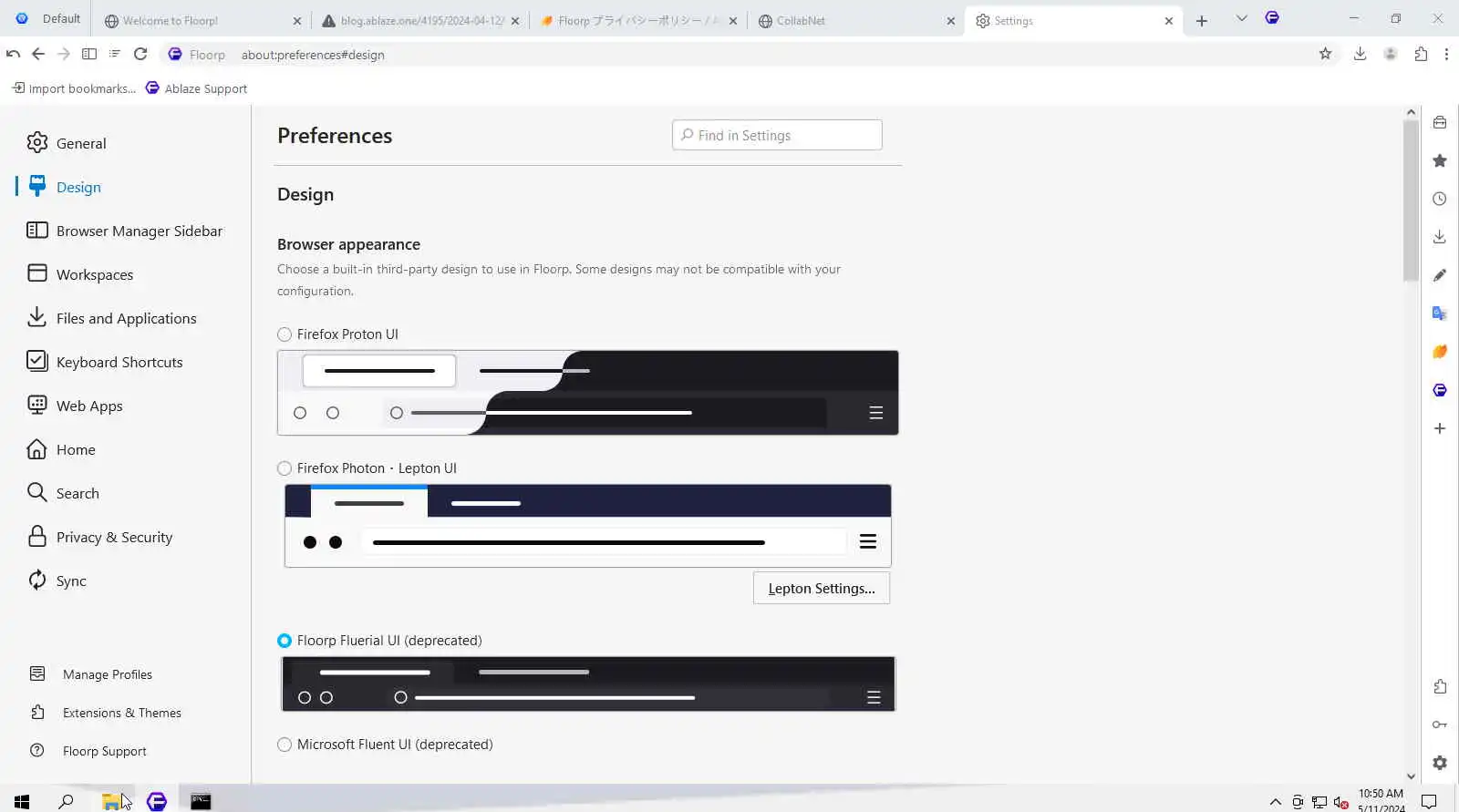Open Floorp panel in sidebar
The width and height of the screenshot is (1459, 812).
[x=1440, y=390]
